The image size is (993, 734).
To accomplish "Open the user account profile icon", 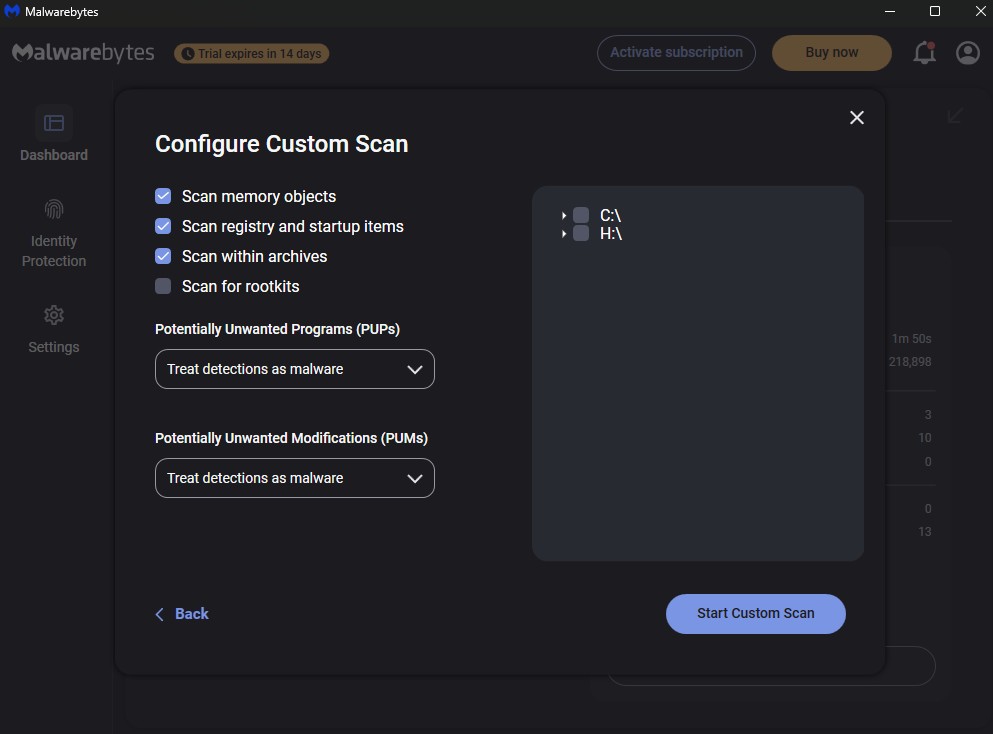I will point(967,53).
